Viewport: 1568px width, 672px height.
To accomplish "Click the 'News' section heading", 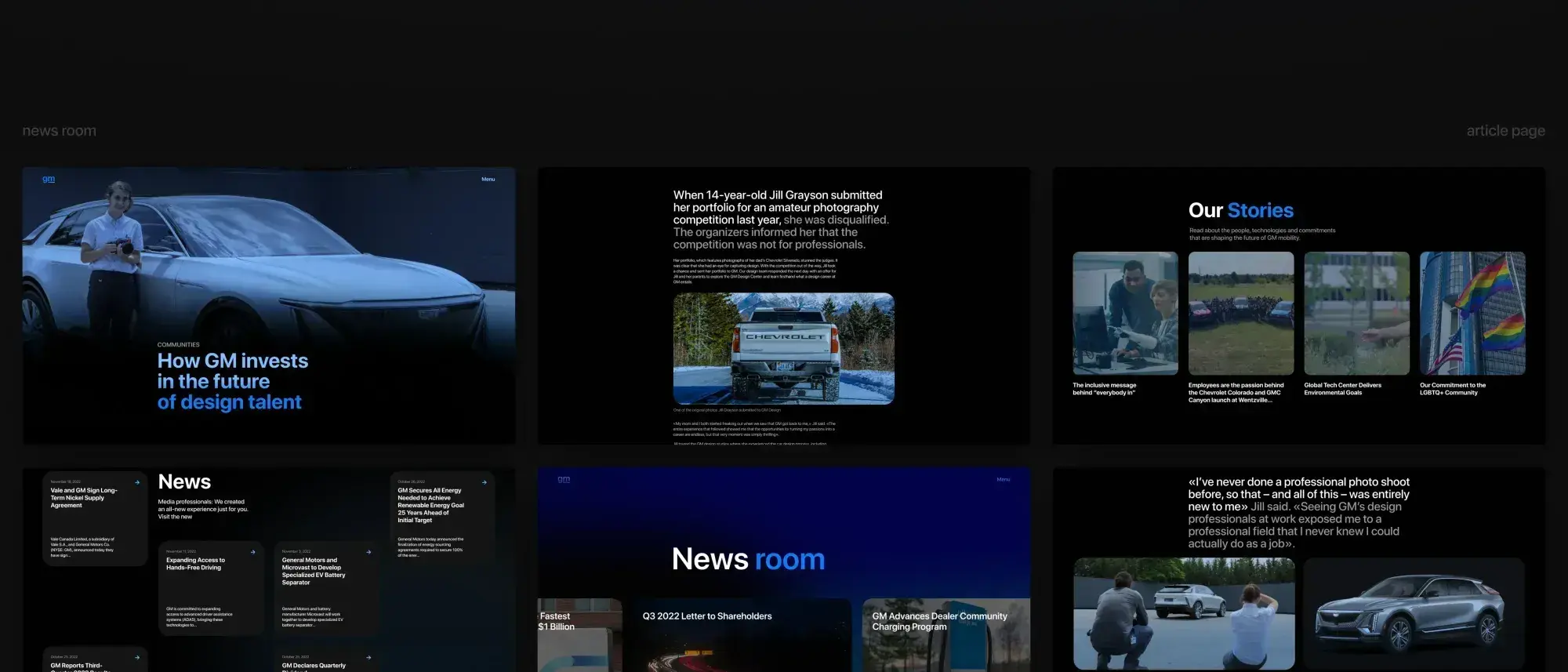I will pyautogui.click(x=184, y=481).
